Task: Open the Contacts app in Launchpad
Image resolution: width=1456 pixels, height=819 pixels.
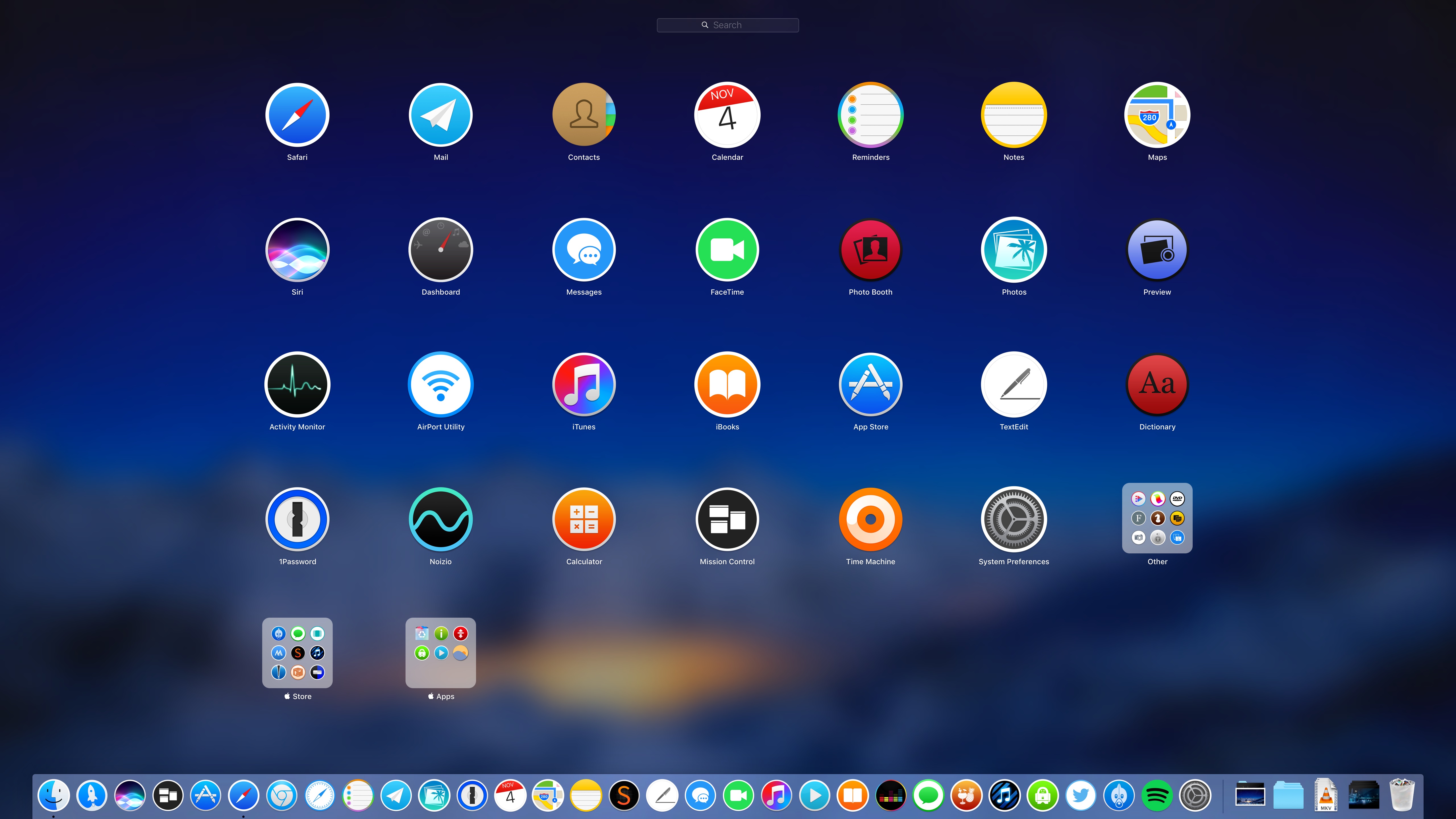Action: pos(584,115)
